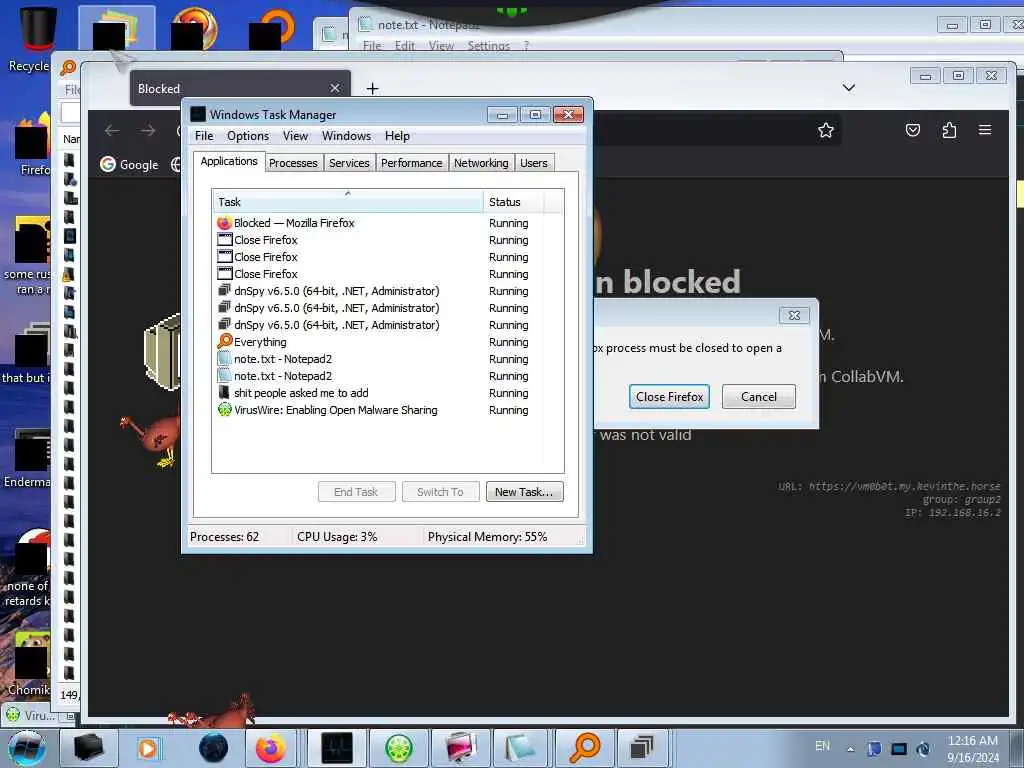This screenshot has width=1024, height=768.
Task: Click Close Firefox button in the dialog
Action: click(669, 396)
